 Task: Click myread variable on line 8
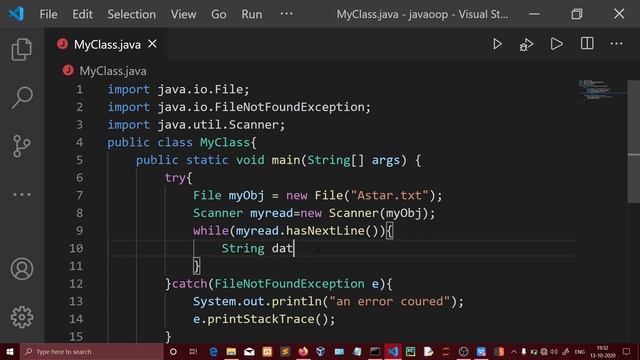point(271,213)
